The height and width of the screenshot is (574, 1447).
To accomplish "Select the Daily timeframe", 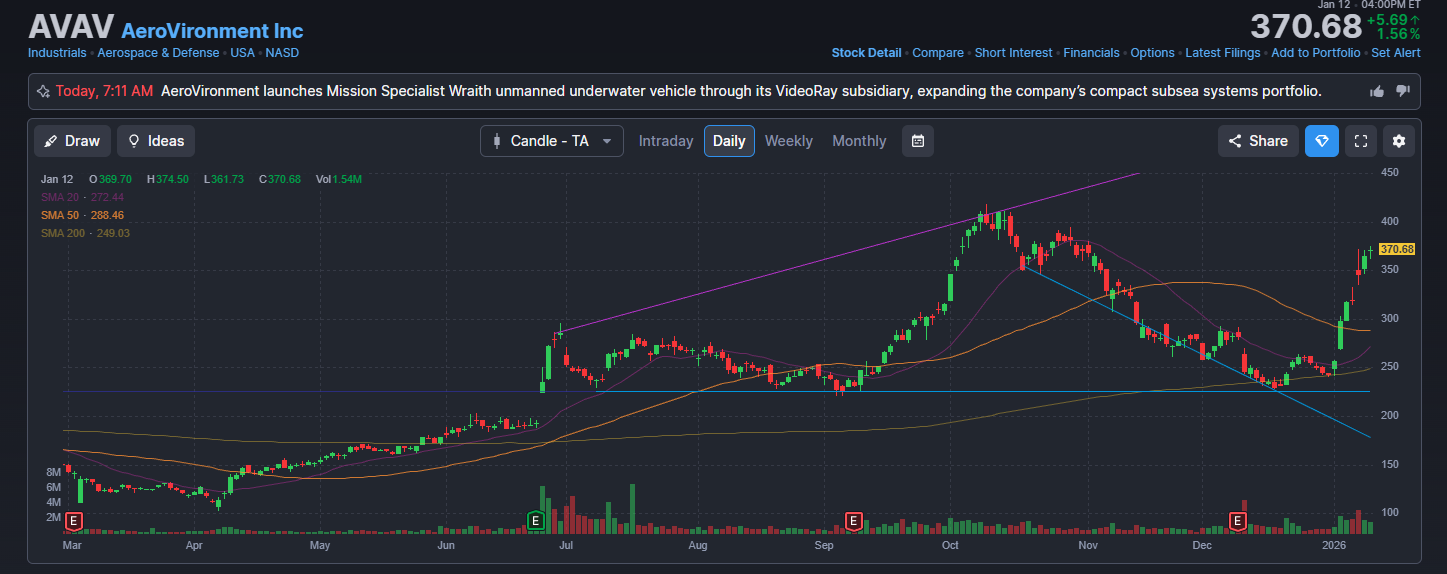I will 729,141.
